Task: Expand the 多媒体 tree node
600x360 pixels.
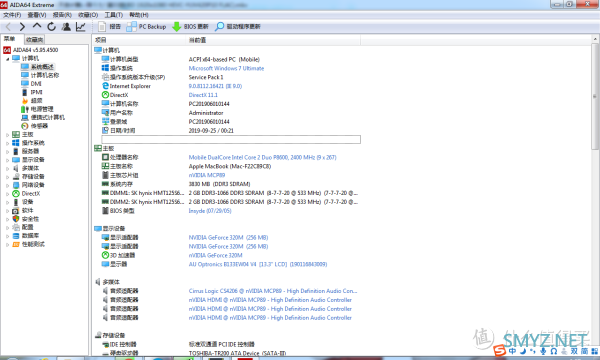Action: [7, 168]
